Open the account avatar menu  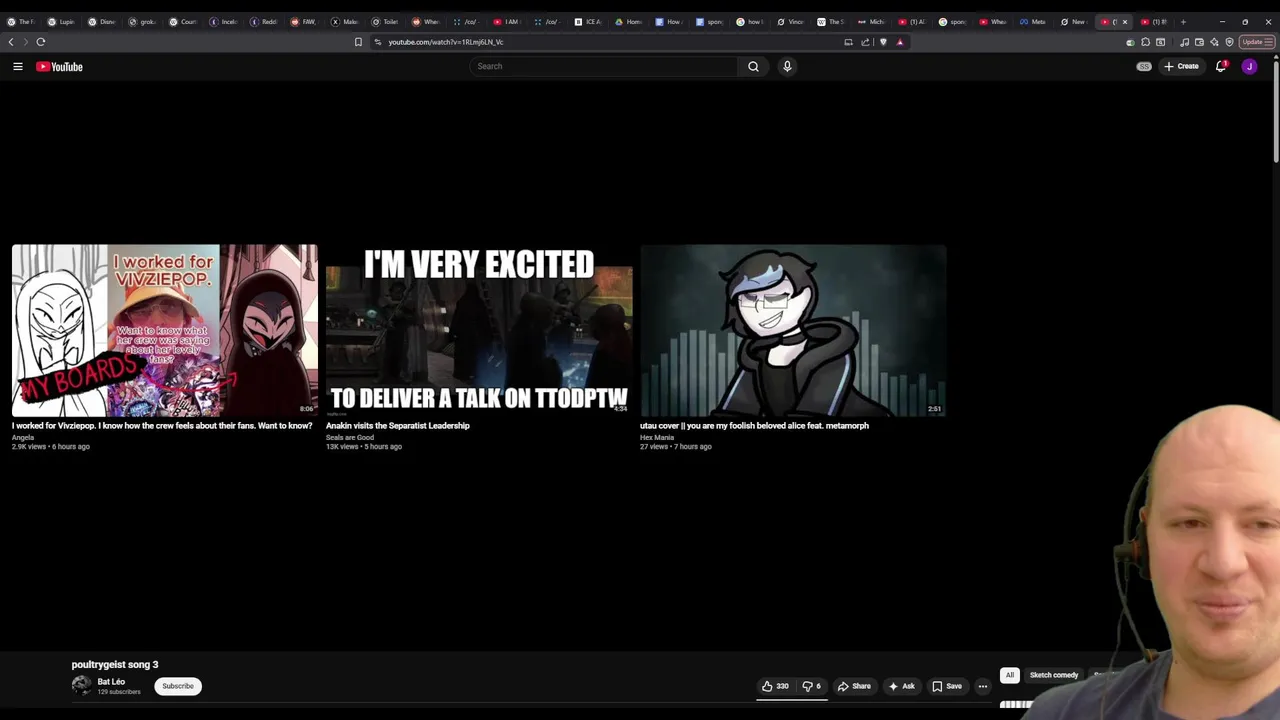(1249, 66)
